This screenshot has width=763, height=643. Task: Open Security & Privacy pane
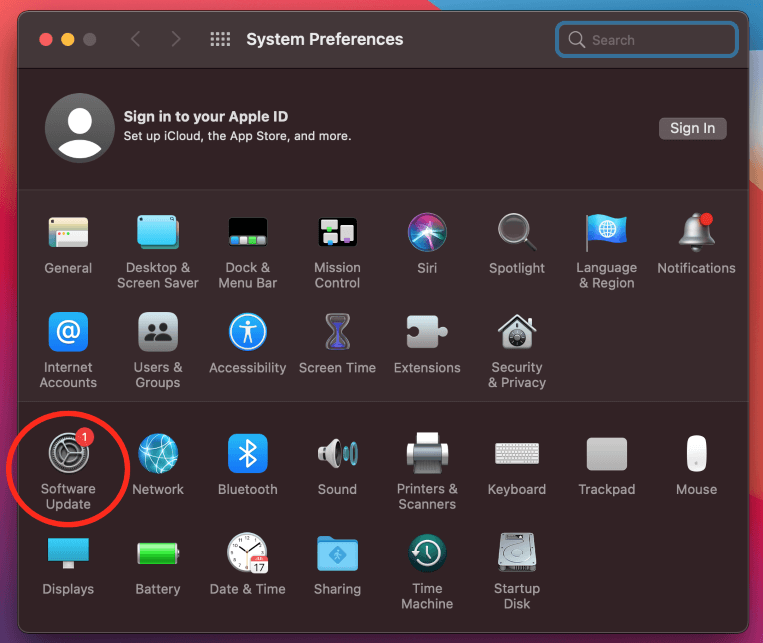[517, 333]
